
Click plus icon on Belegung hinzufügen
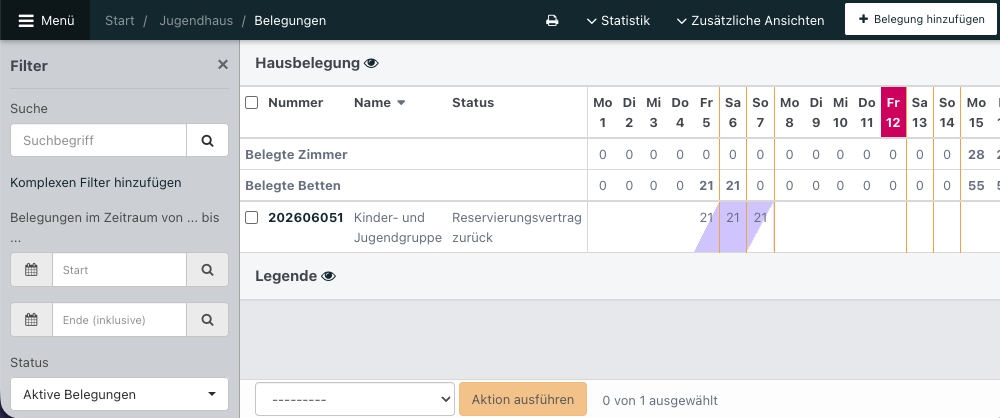click(864, 19)
